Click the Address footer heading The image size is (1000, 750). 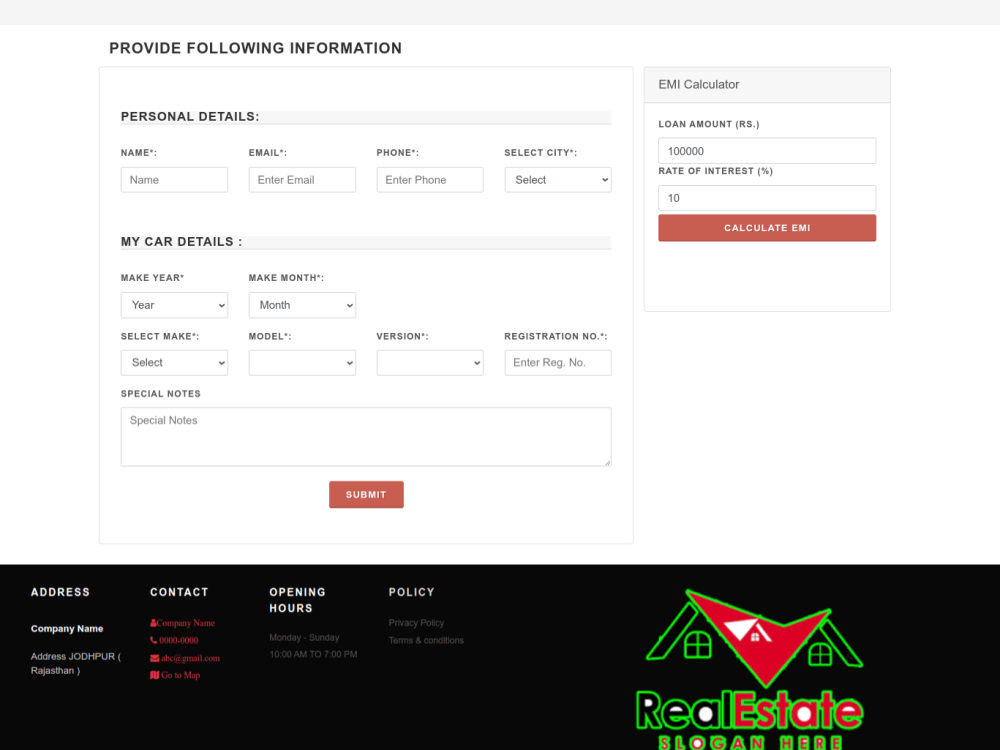(60, 592)
